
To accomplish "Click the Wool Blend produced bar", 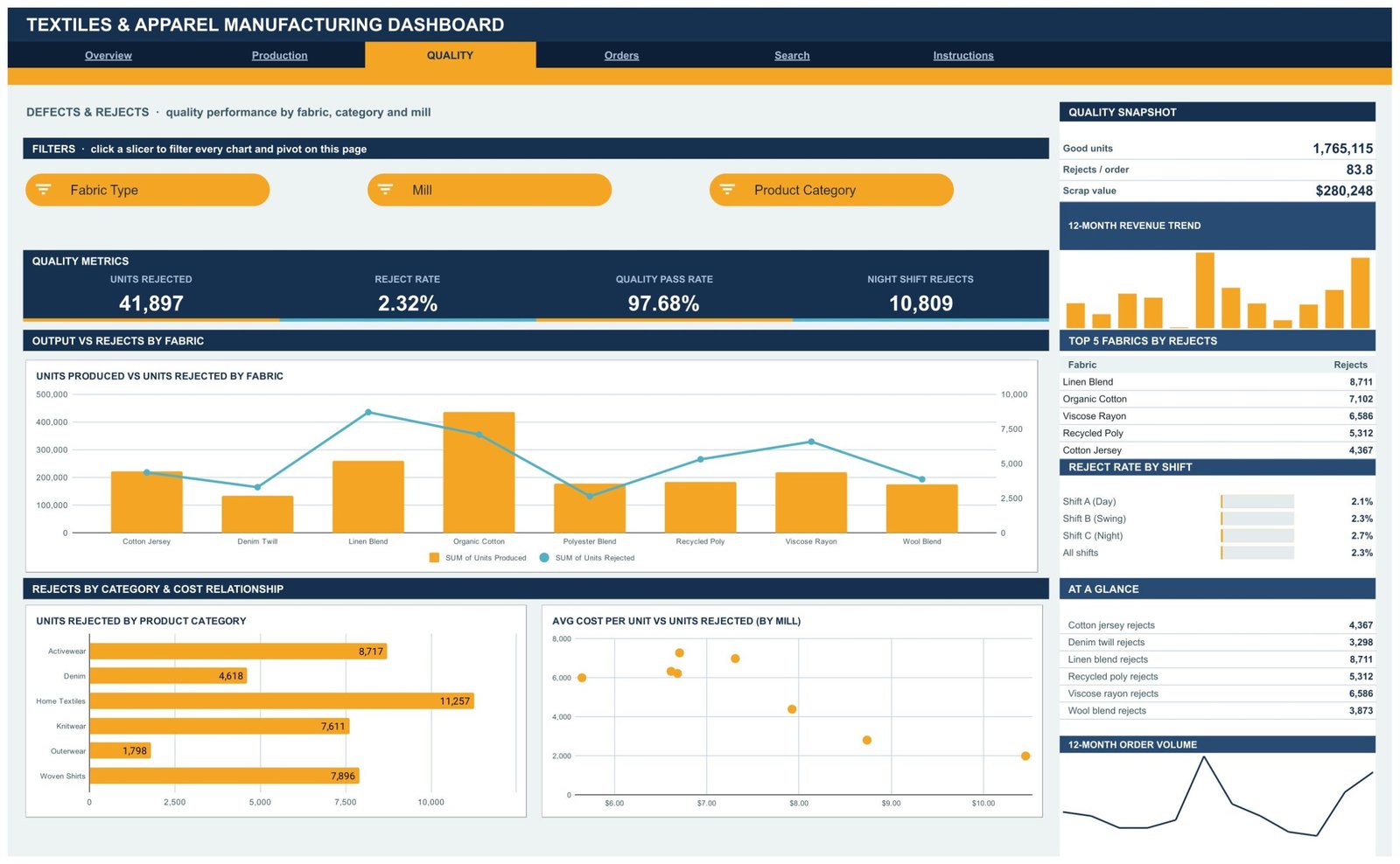I will [x=922, y=508].
